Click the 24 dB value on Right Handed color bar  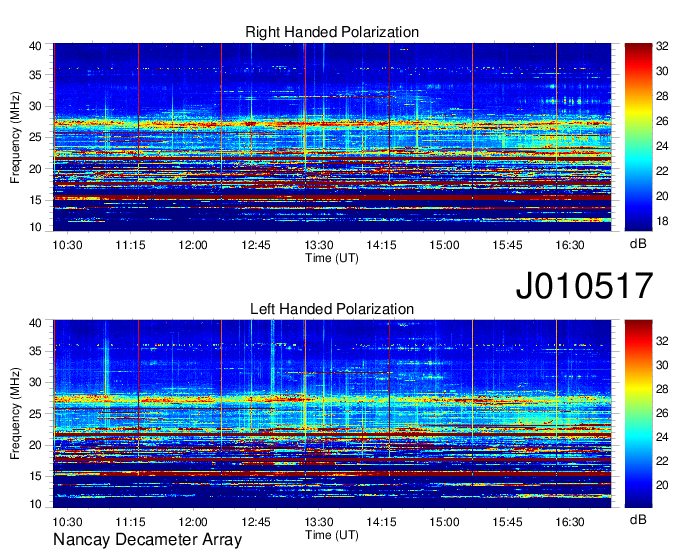click(x=662, y=146)
